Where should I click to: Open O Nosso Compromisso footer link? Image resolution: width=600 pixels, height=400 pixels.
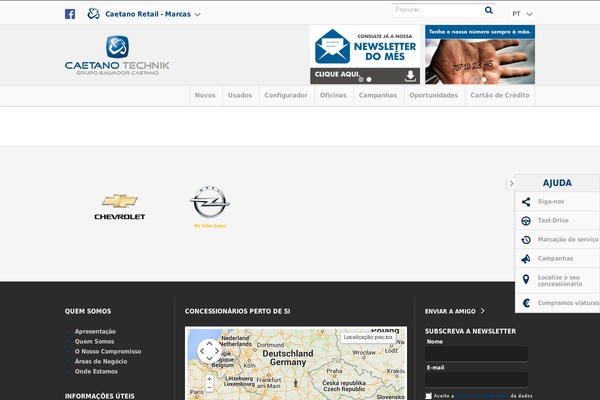coord(108,351)
